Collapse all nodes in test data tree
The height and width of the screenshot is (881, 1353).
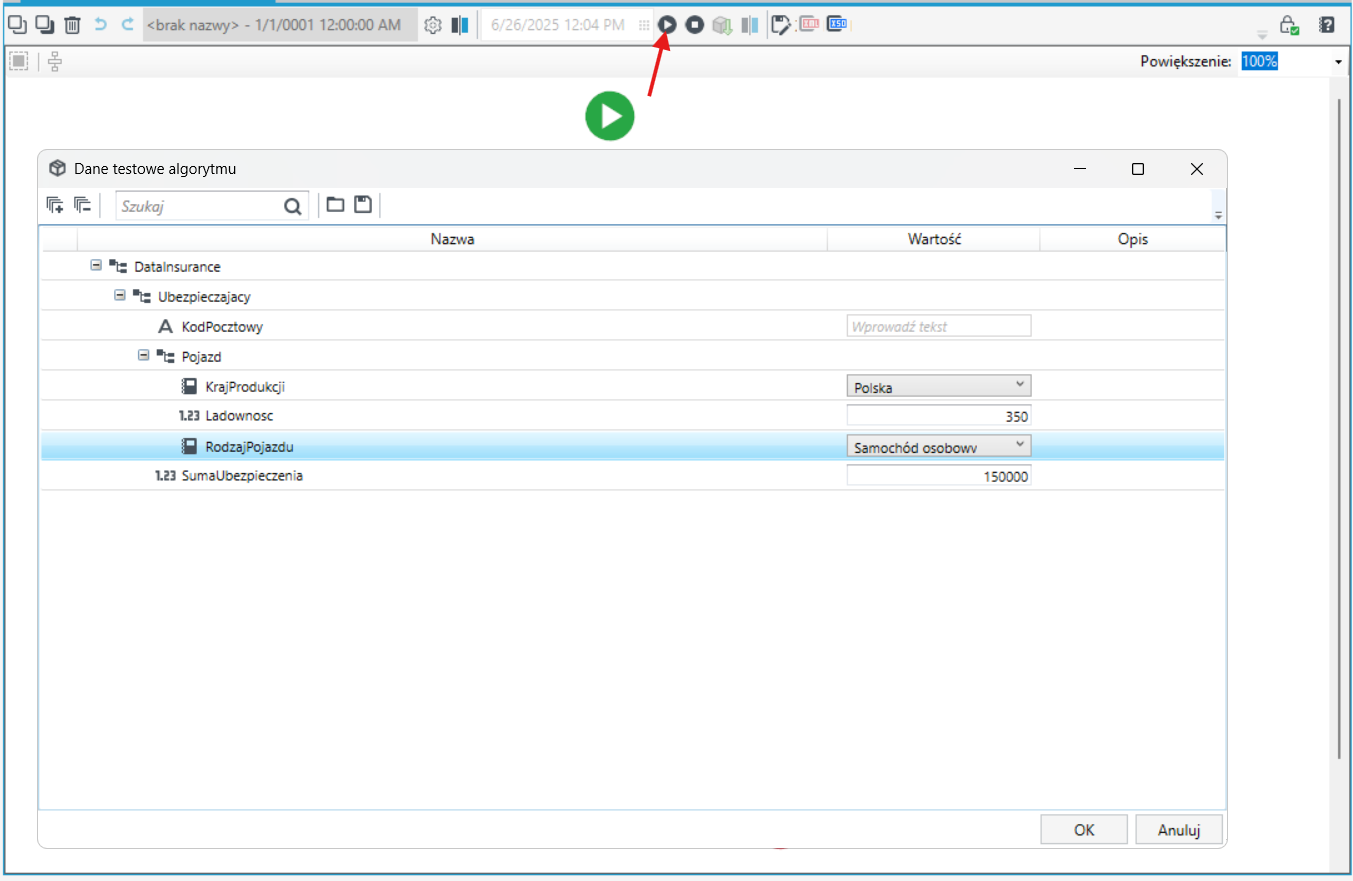[x=83, y=205]
